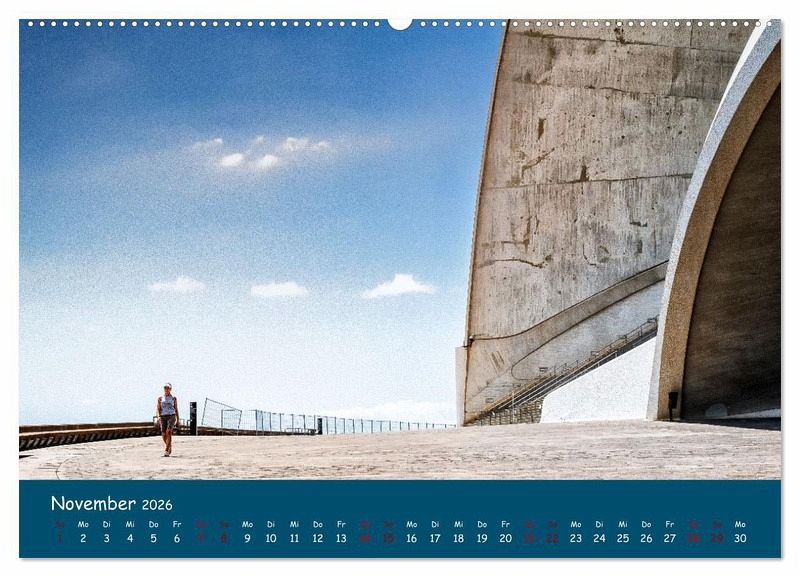The image size is (800, 577).
Task: Select date 20 in the calendar row
Action: (506, 538)
